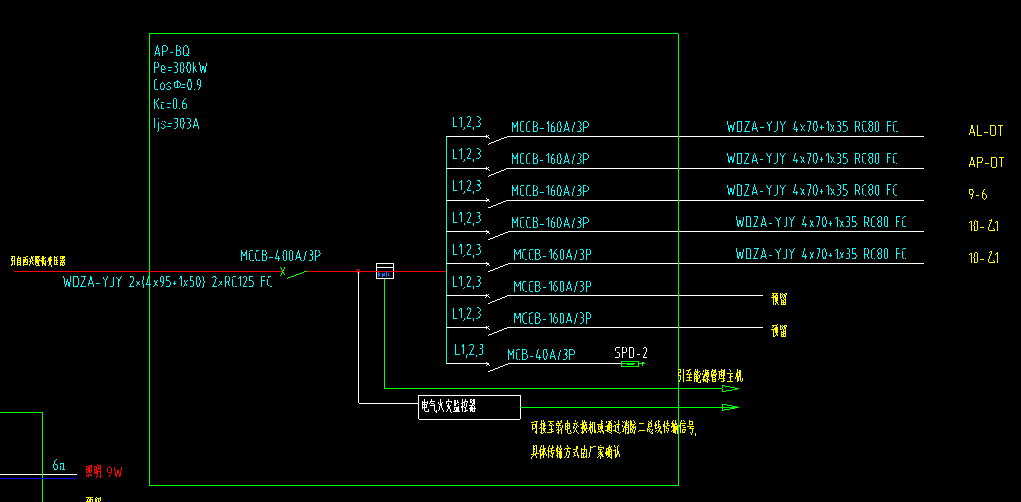Select the MCB-40A/3P label
The image size is (1021, 502).
[542, 354]
